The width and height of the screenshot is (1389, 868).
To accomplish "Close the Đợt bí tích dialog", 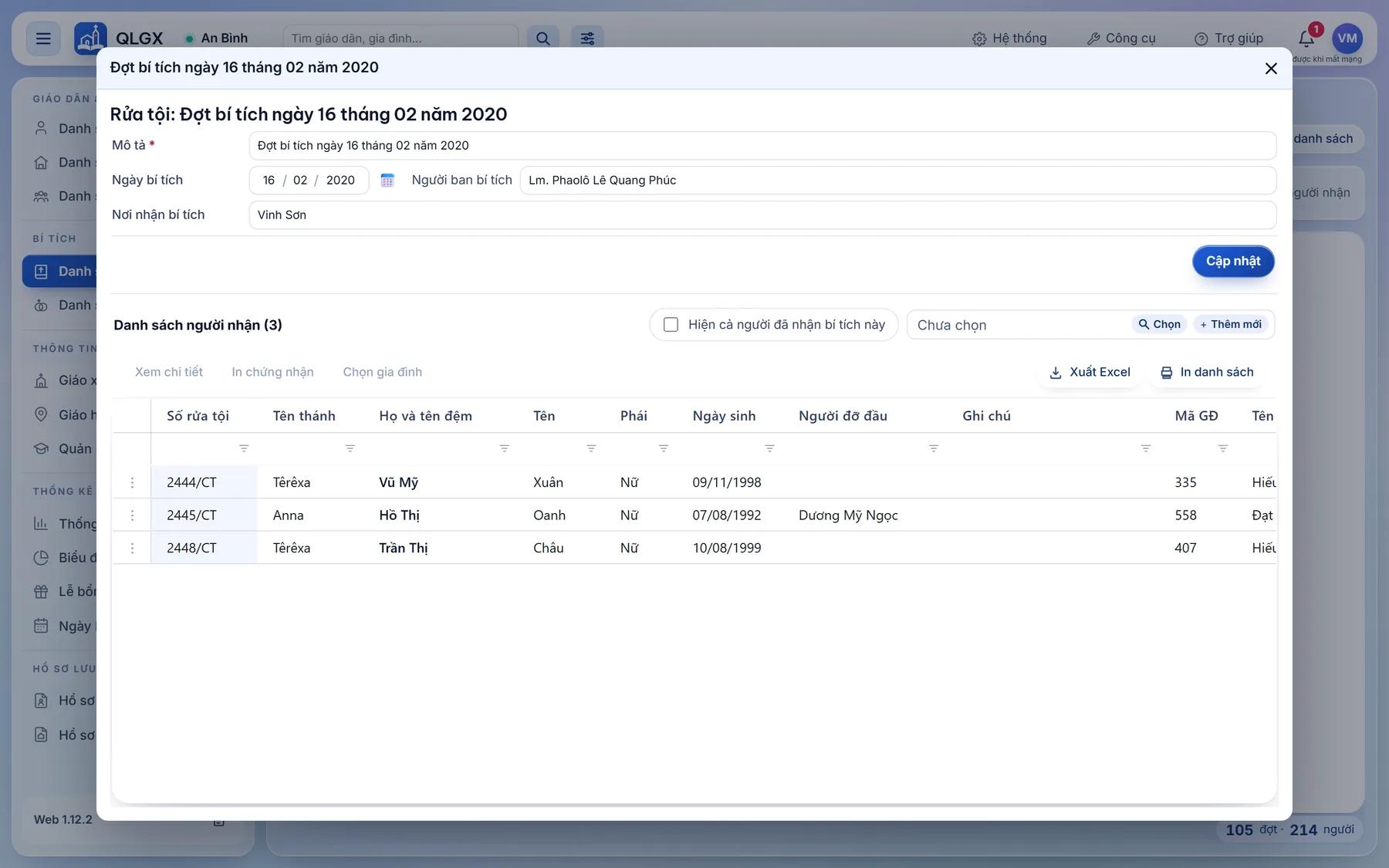I will 1271,68.
